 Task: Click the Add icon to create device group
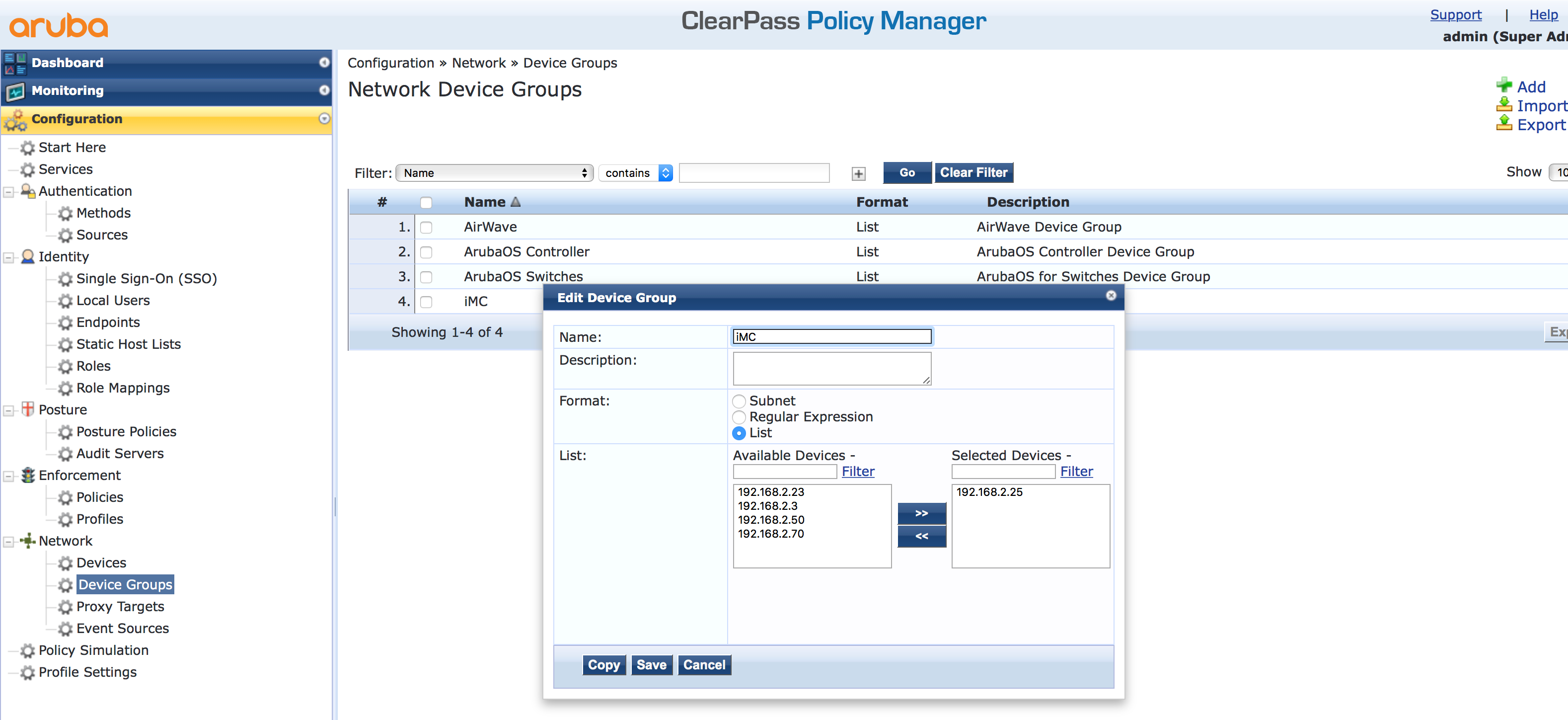point(1505,86)
